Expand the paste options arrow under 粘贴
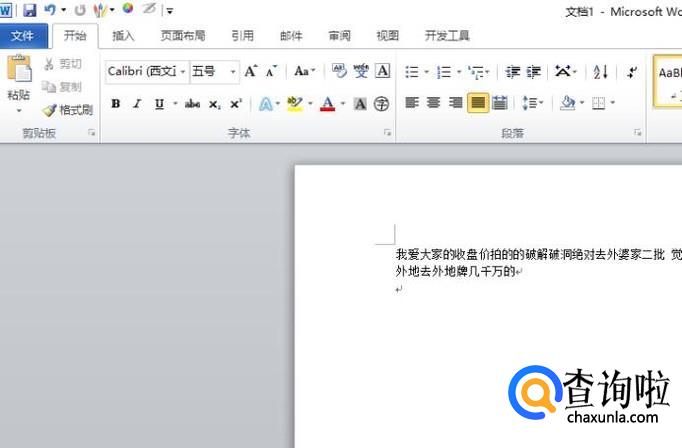 click(x=19, y=110)
